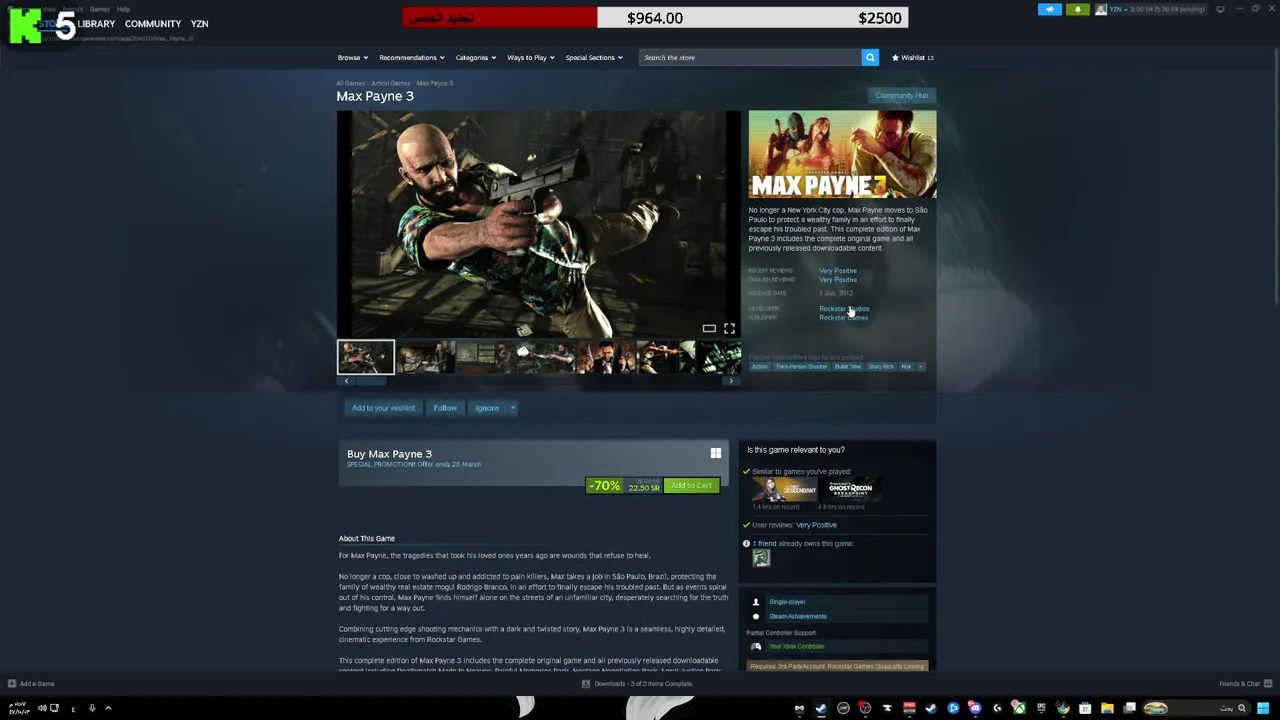Open Friends & Chat in bottom bar
This screenshot has width=1280, height=720.
click(x=1245, y=684)
